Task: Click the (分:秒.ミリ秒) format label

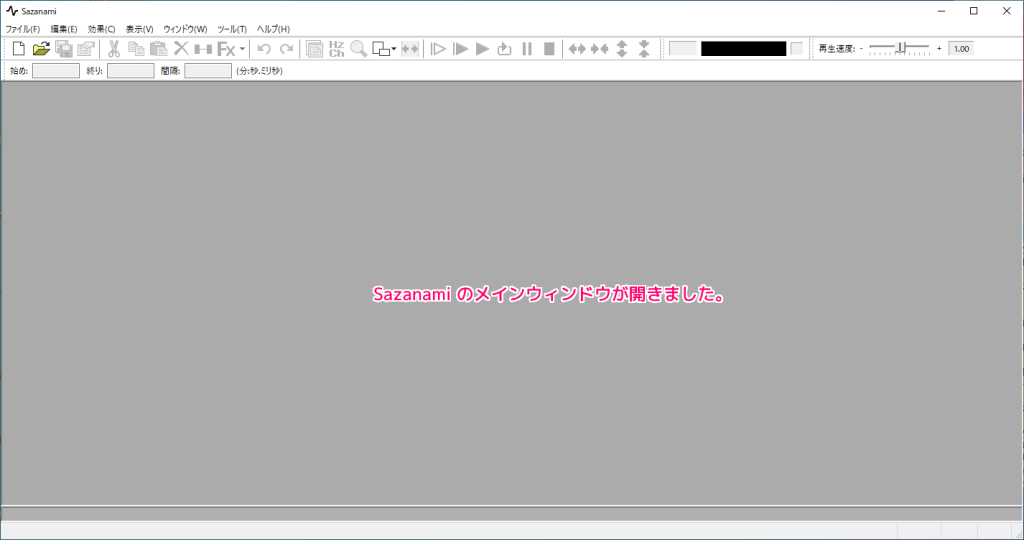Action: 259,71
